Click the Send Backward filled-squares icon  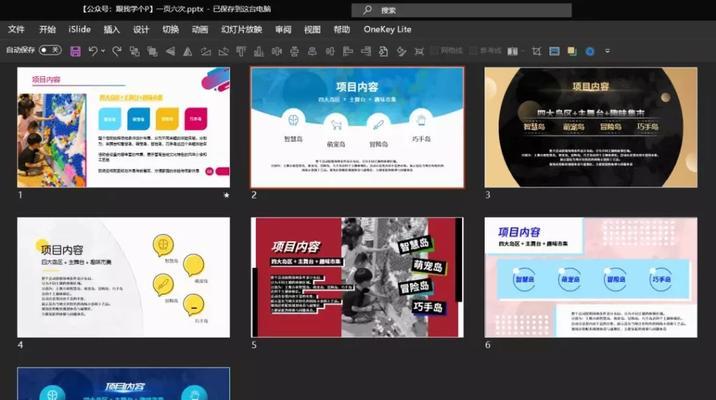click(x=152, y=51)
